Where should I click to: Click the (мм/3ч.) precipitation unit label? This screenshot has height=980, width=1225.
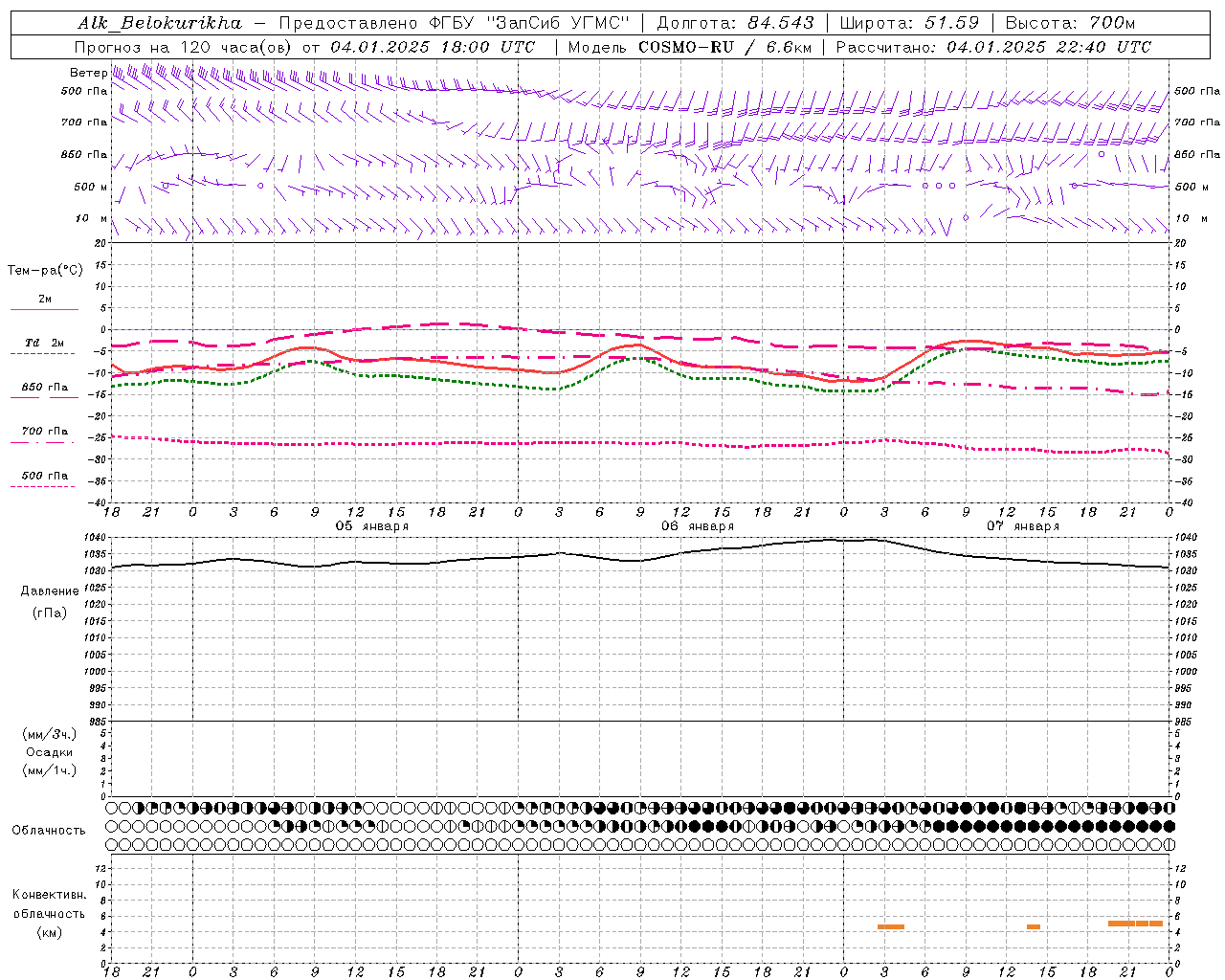click(x=50, y=734)
